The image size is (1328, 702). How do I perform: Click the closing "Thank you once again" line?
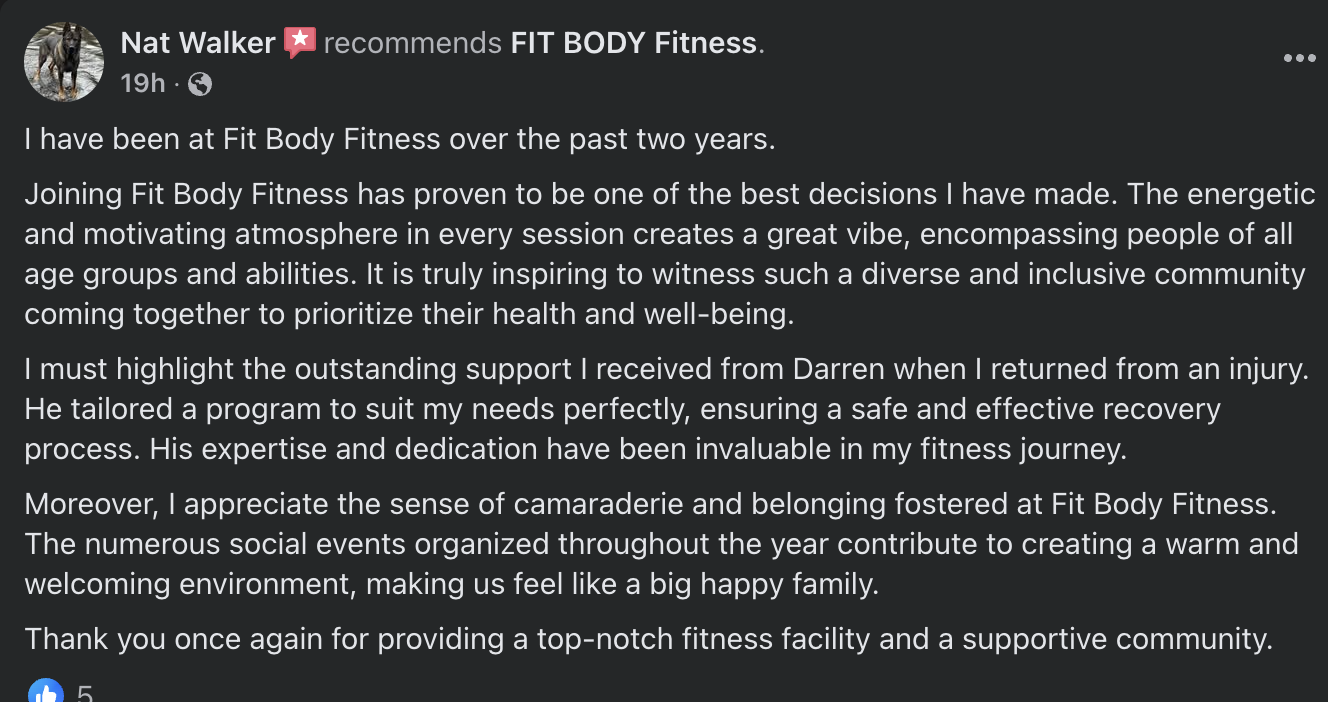(648, 638)
